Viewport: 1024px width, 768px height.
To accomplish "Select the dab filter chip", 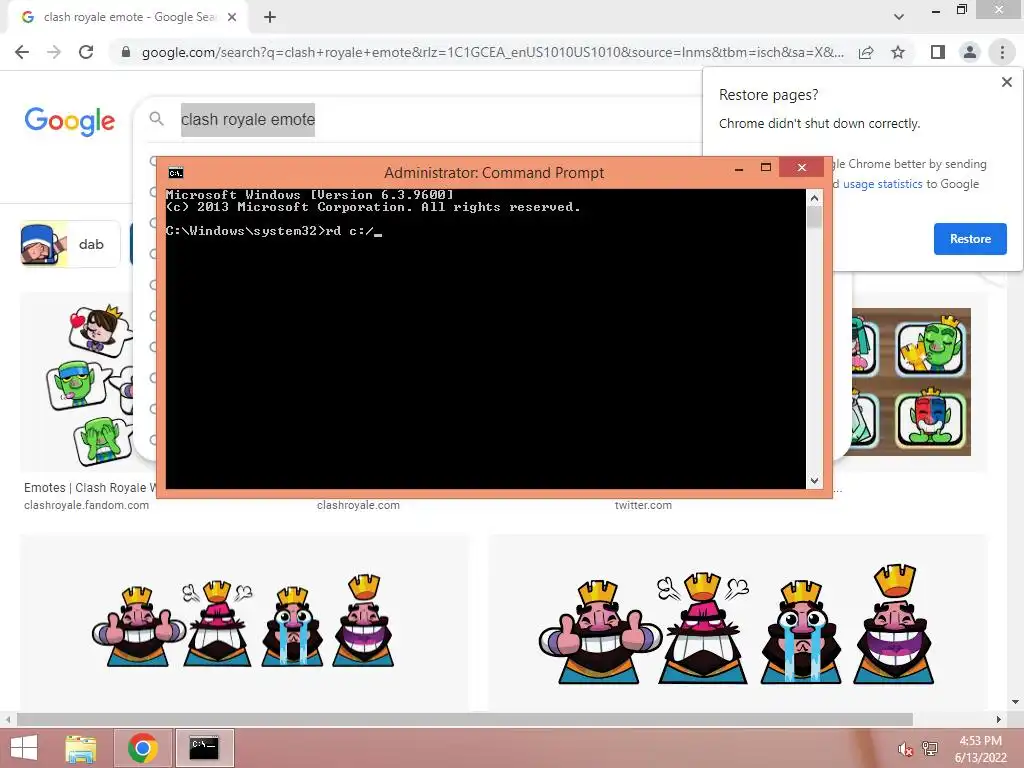I will point(70,244).
